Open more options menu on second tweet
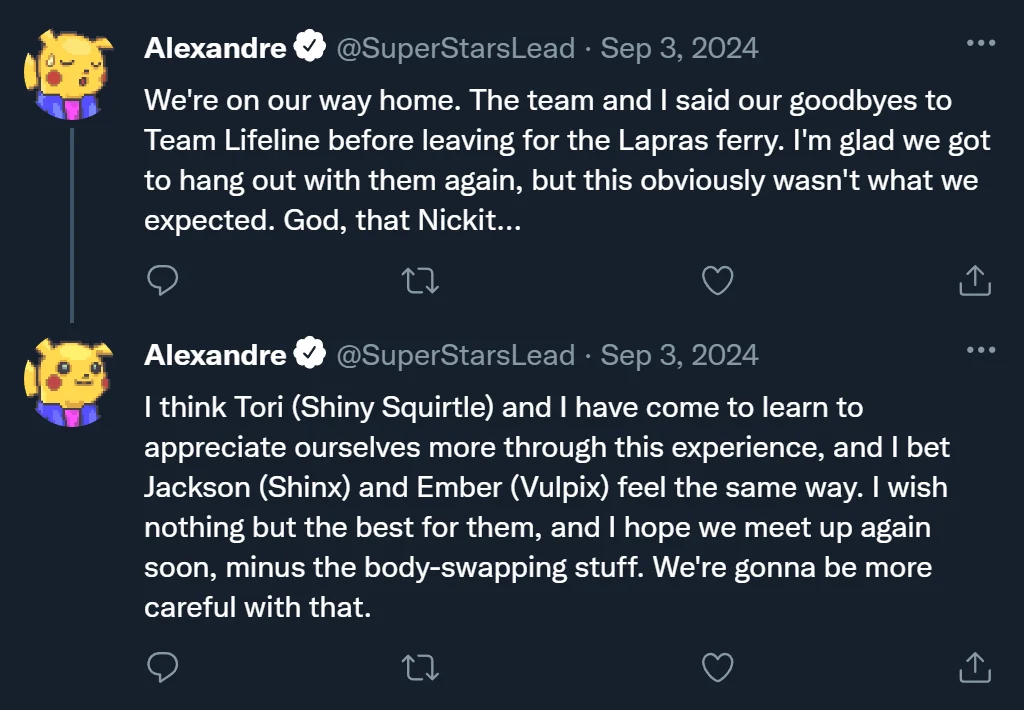 (980, 350)
